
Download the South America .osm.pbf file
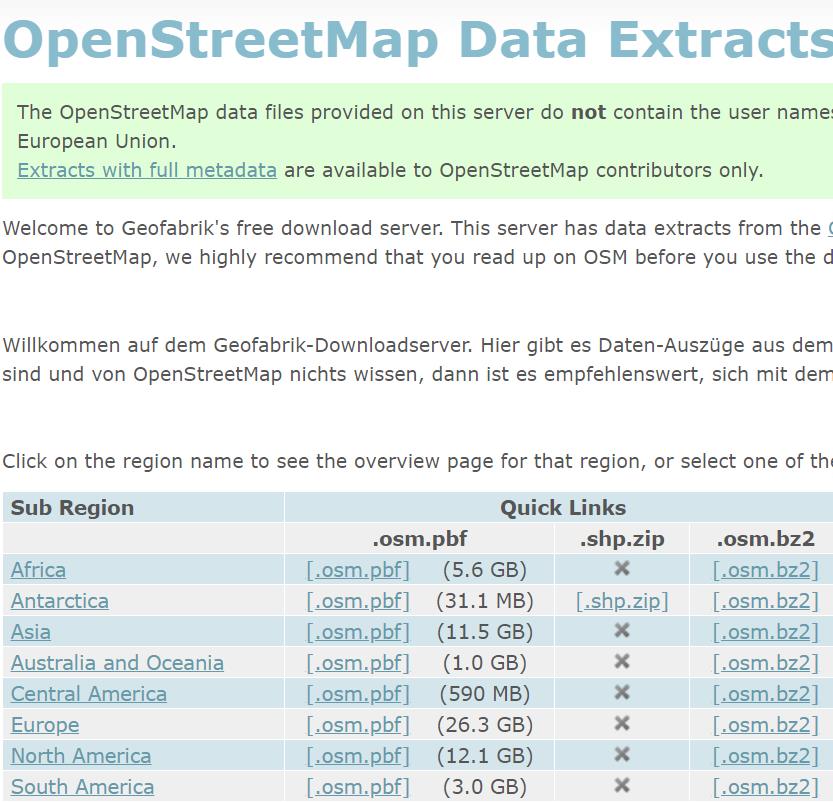click(358, 787)
